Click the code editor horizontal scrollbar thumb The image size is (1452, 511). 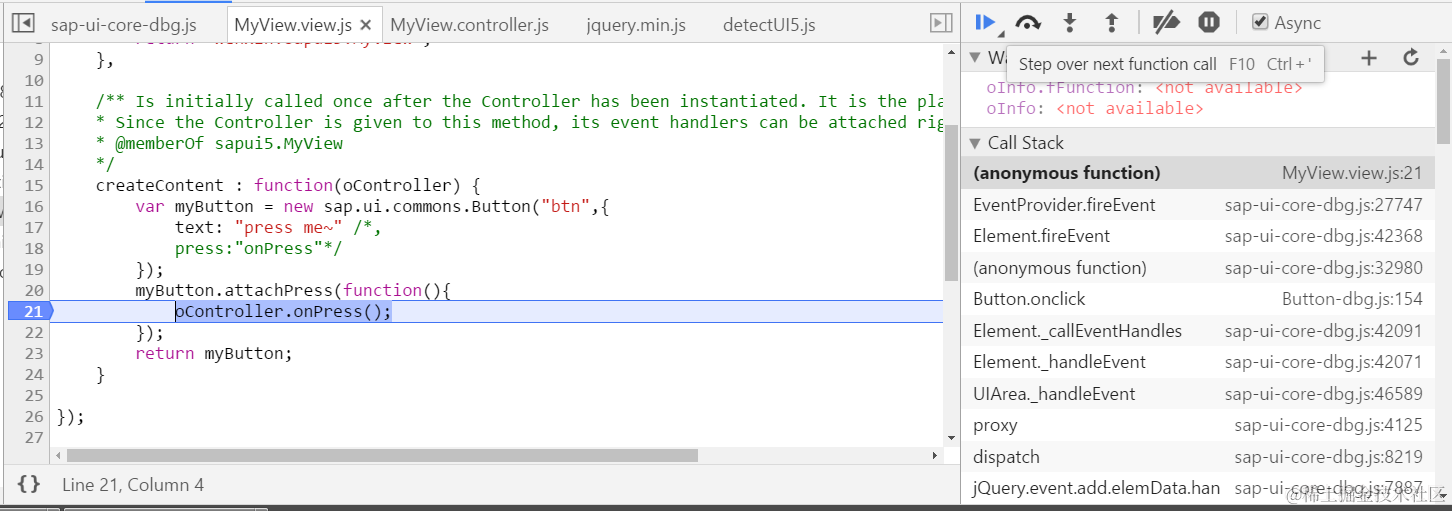pyautogui.click(x=382, y=455)
